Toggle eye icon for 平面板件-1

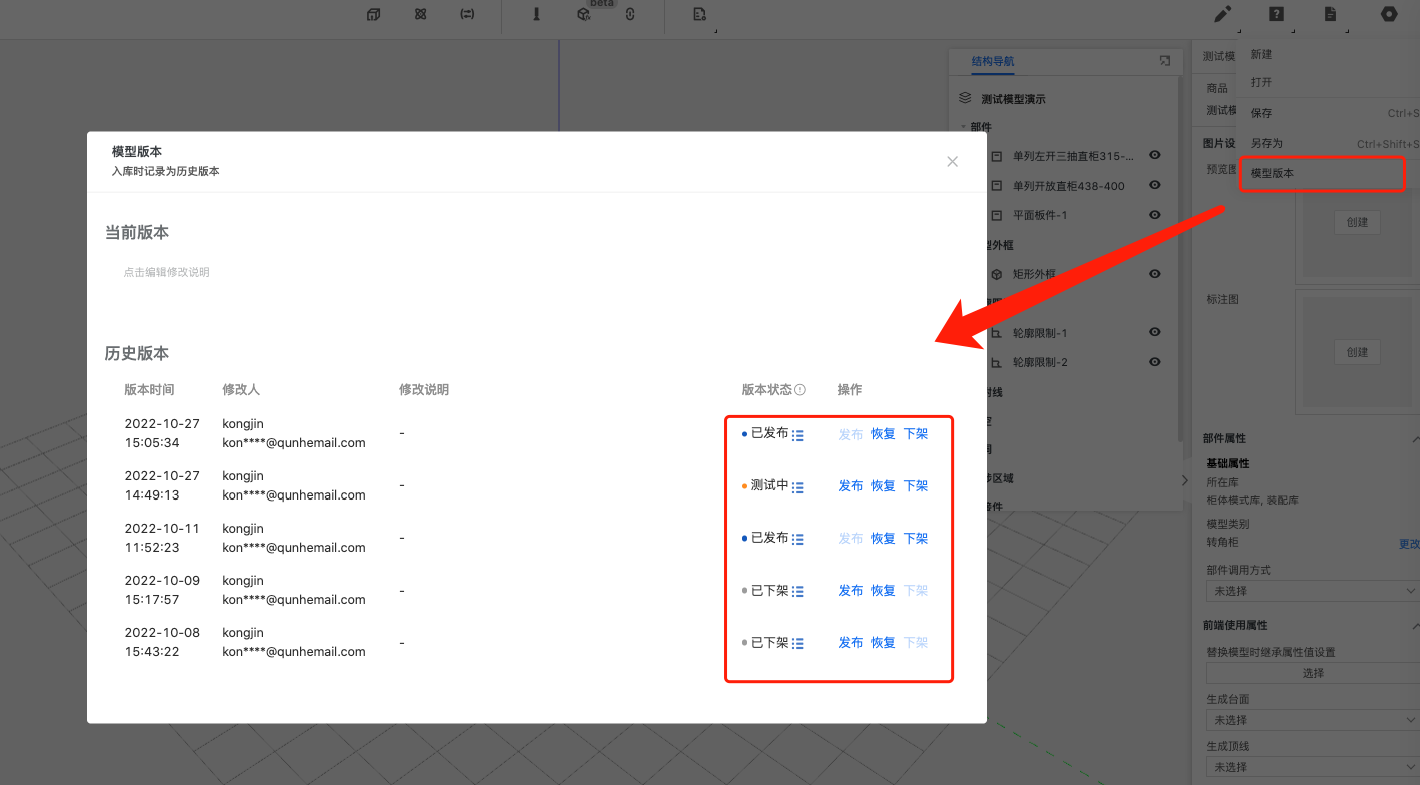1155,215
